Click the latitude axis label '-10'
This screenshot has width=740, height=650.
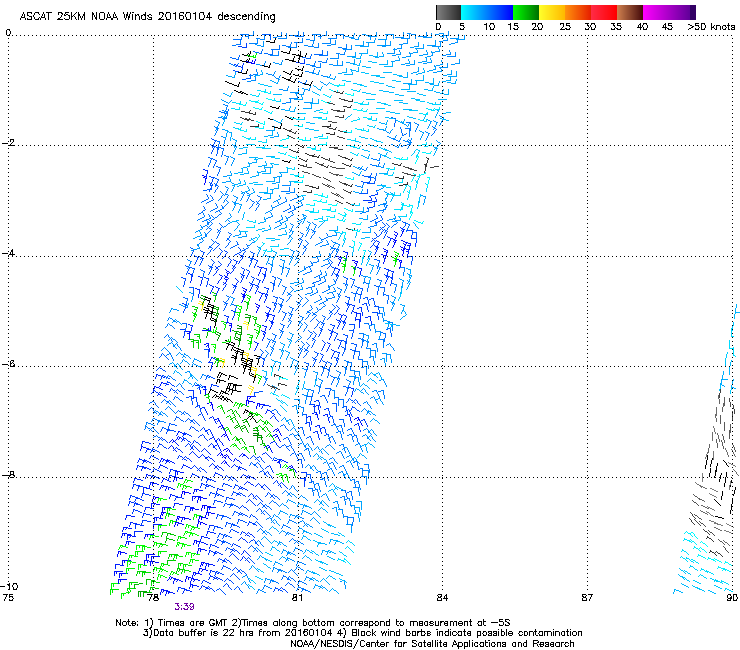(9, 586)
